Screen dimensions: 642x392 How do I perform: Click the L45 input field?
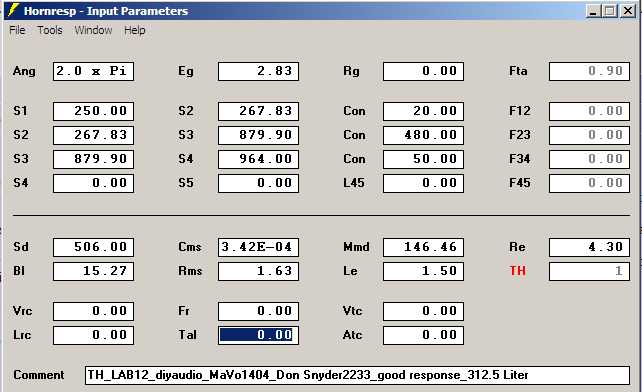coord(423,183)
